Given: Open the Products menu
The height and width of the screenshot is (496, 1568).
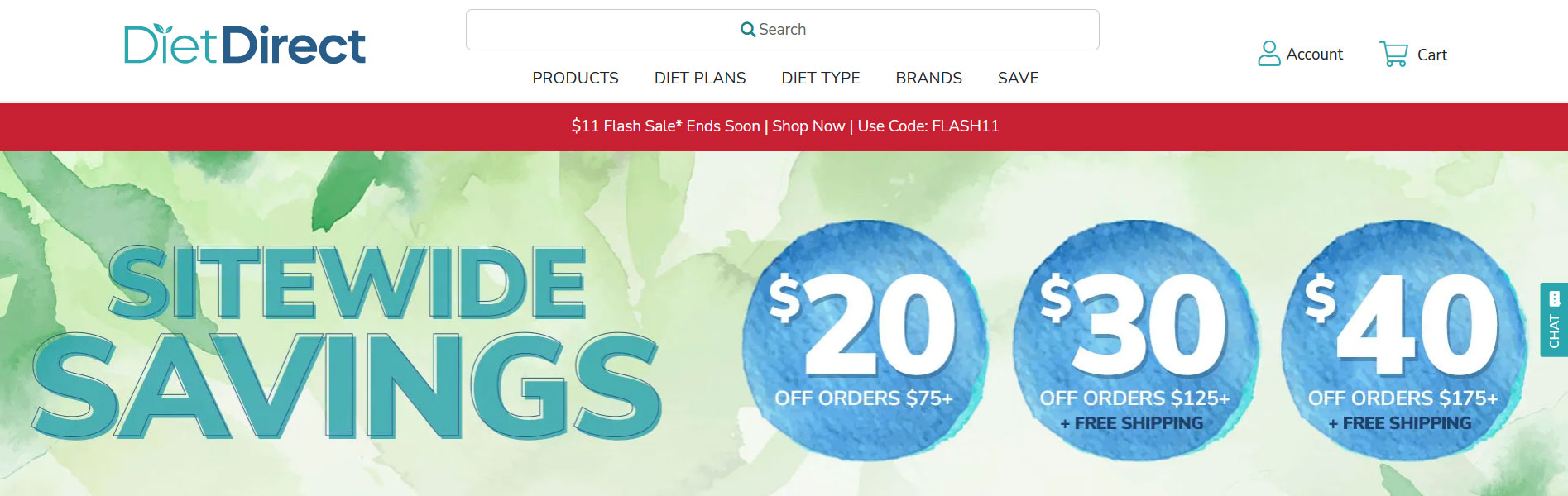Looking at the screenshot, I should (575, 78).
